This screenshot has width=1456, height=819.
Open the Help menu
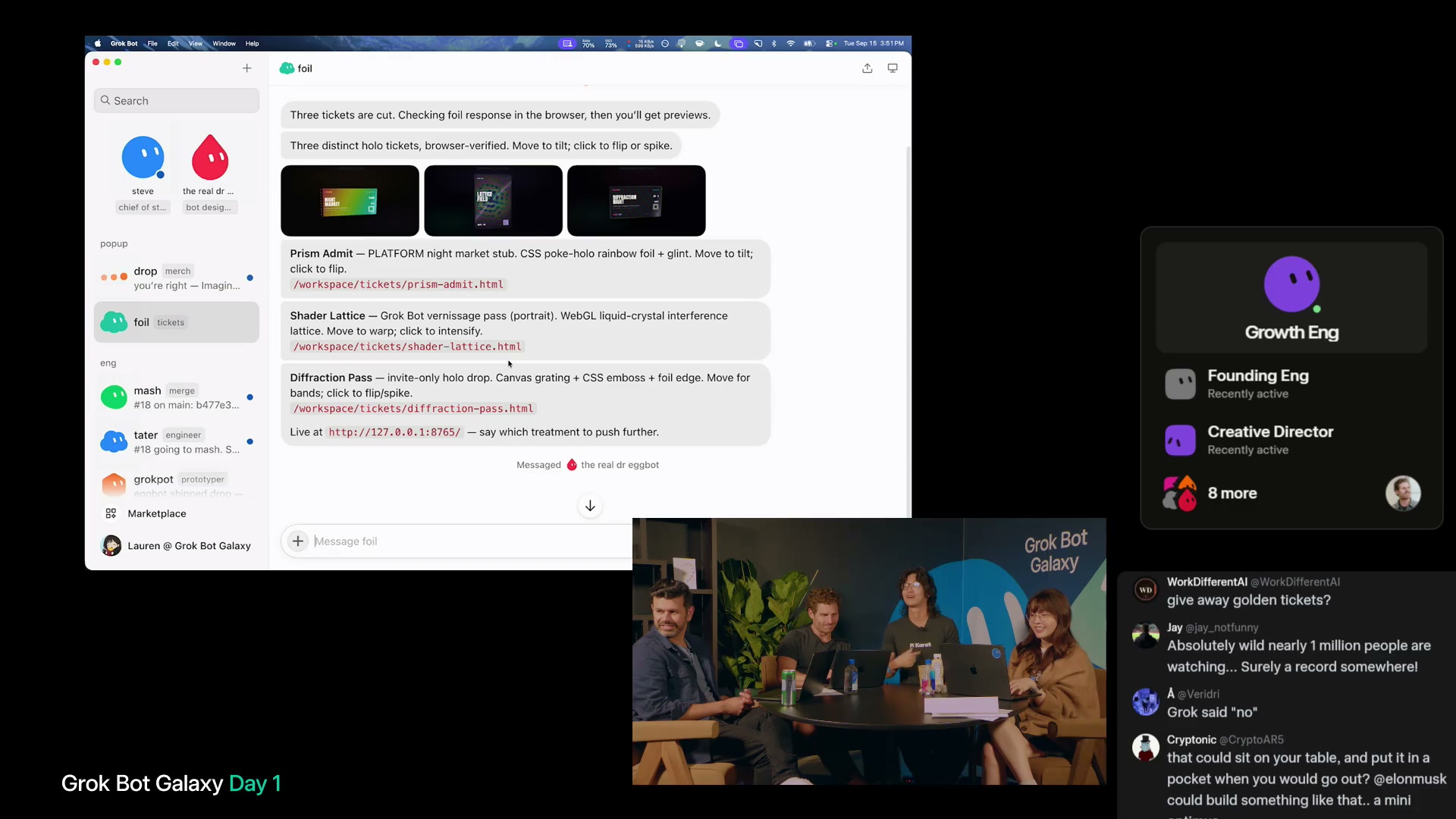(x=253, y=44)
